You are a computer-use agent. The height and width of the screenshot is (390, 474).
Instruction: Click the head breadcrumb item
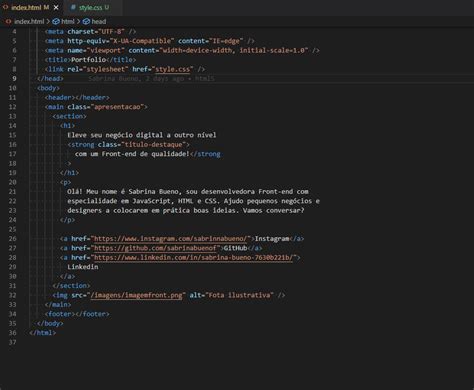point(99,21)
